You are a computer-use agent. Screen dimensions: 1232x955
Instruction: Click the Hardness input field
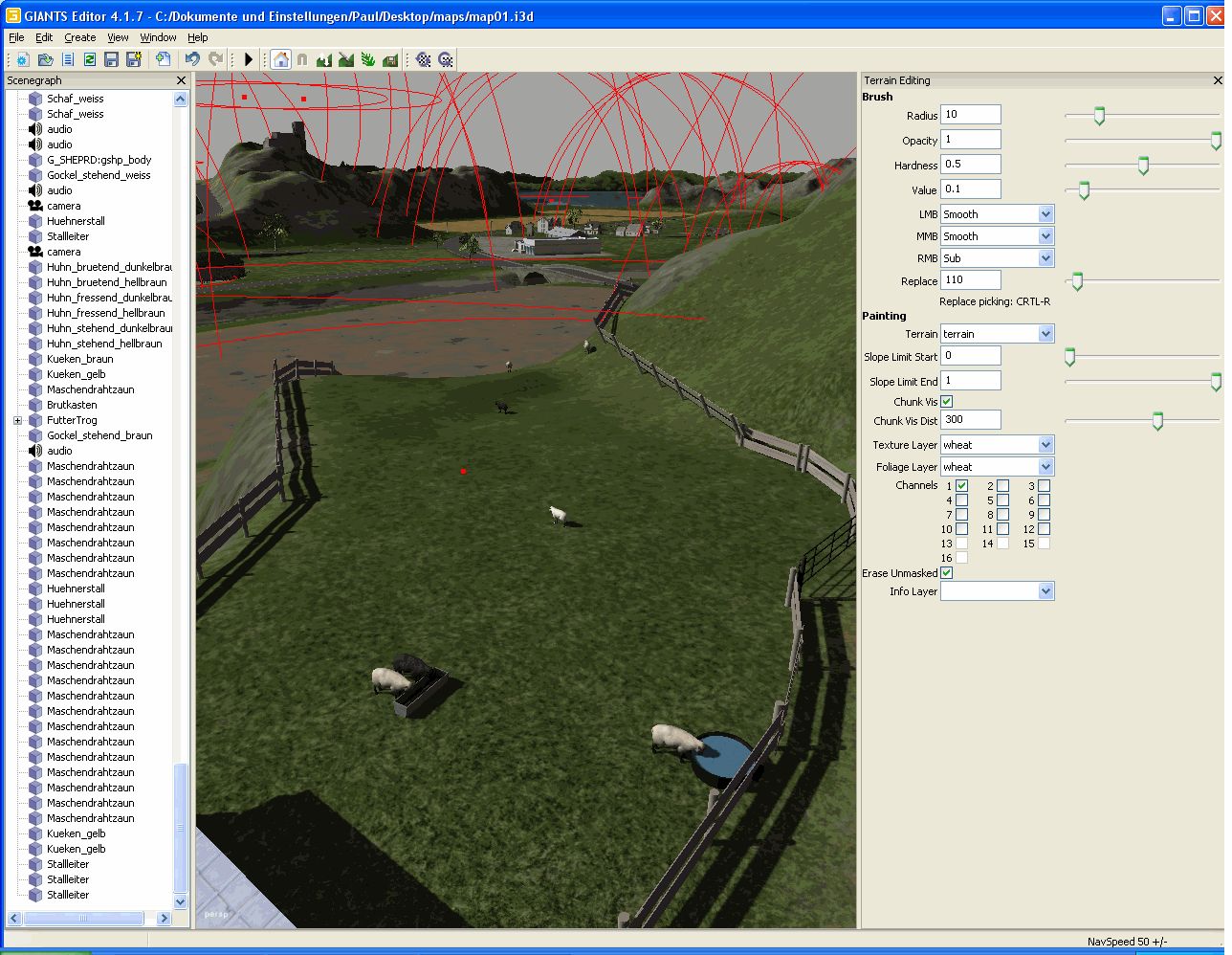point(970,165)
